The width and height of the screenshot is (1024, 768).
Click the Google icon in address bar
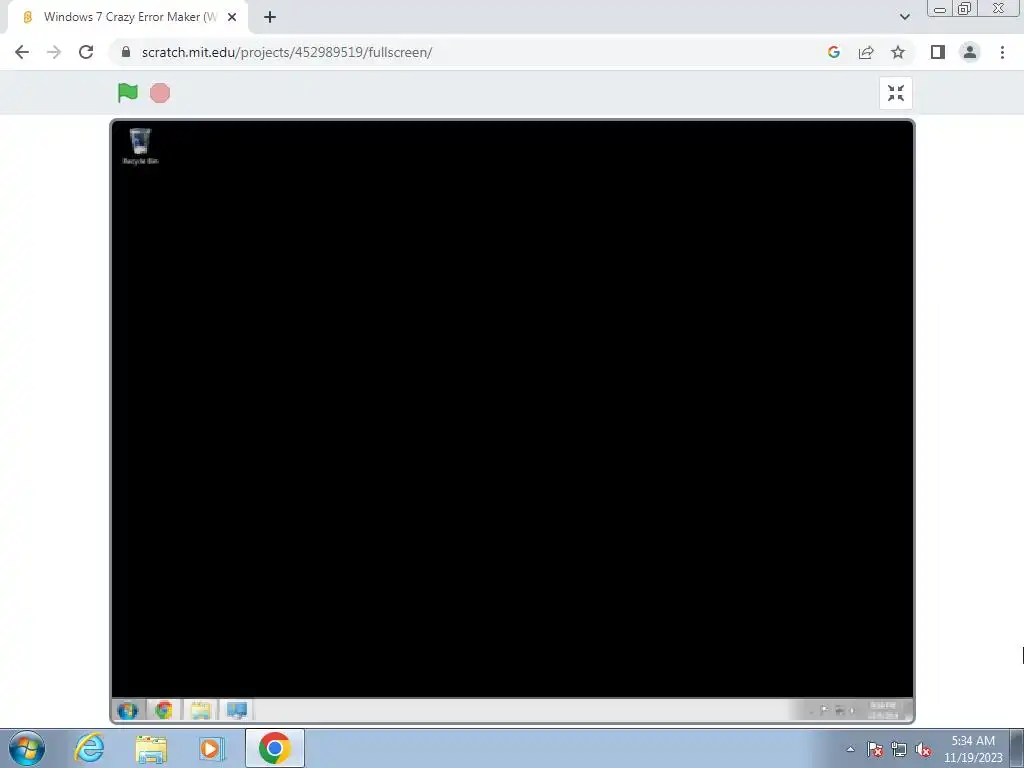[x=833, y=52]
